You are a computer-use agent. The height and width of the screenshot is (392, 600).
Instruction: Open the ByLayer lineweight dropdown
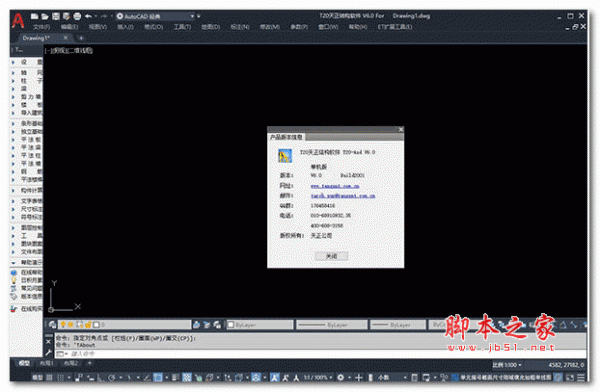pos(398,325)
